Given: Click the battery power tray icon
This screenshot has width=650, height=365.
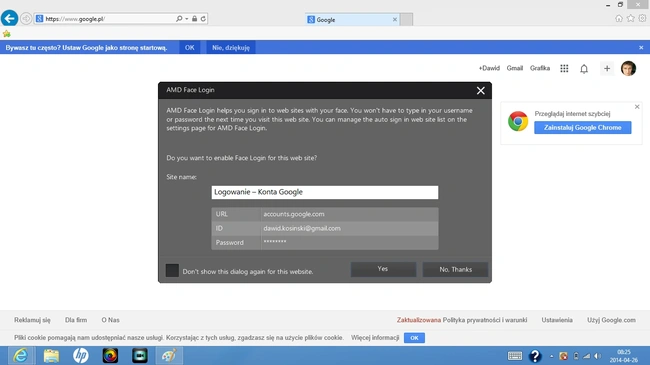Looking at the screenshot, I should 576,356.
